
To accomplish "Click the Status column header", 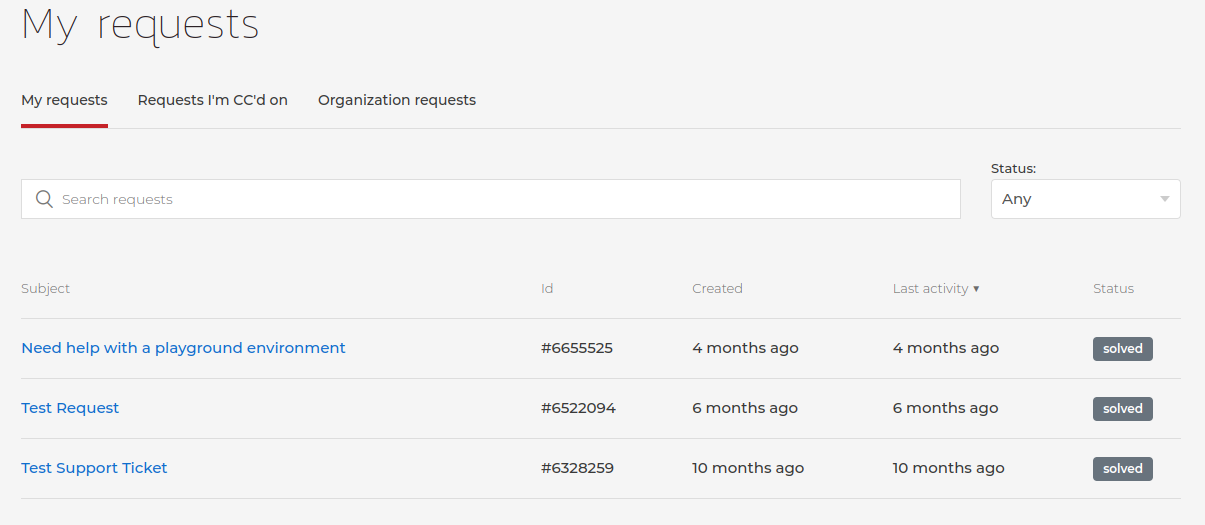I will 1113,288.
